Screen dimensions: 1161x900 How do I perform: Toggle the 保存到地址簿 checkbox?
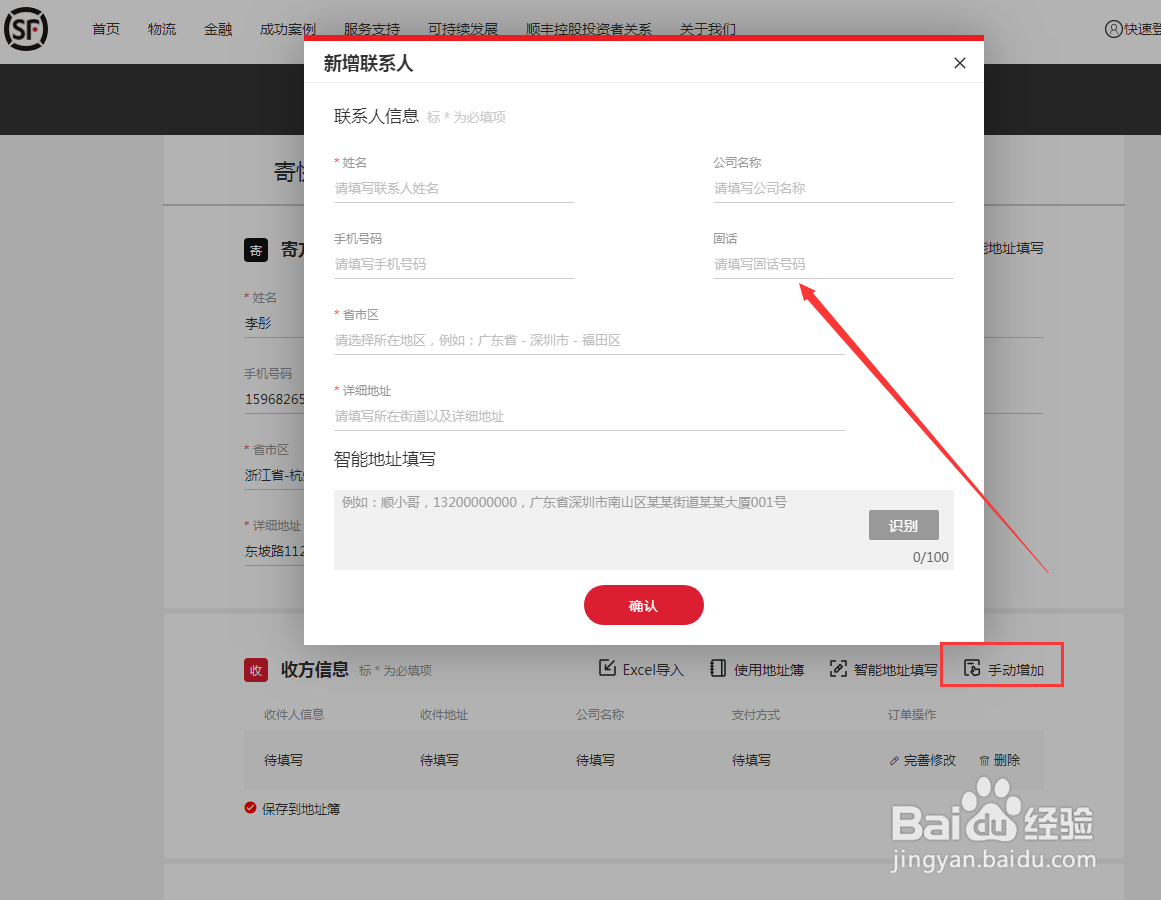[249, 808]
